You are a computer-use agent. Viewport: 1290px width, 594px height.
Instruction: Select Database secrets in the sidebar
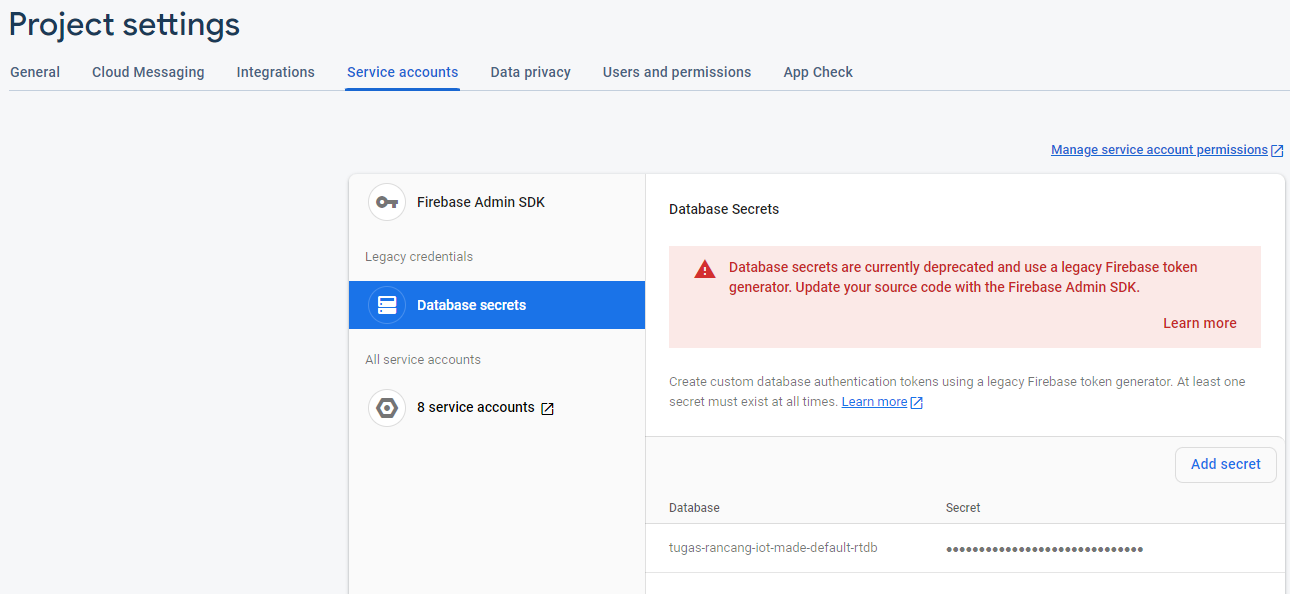tap(471, 305)
